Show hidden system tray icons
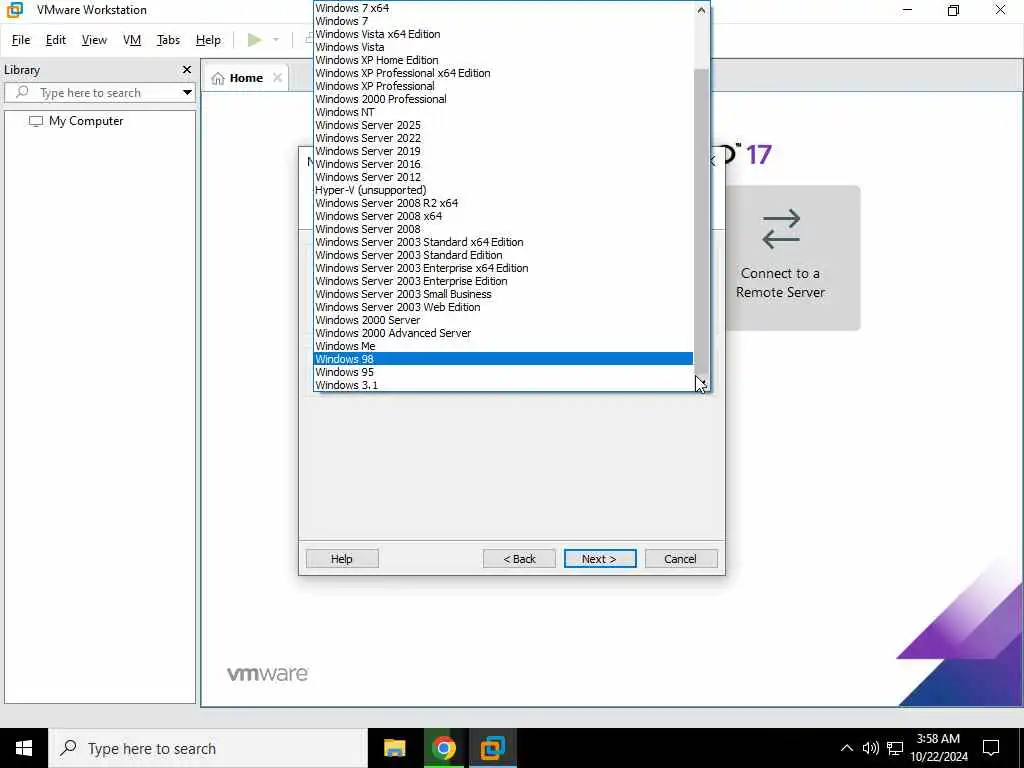Viewport: 1024px width, 768px height. coord(846,748)
